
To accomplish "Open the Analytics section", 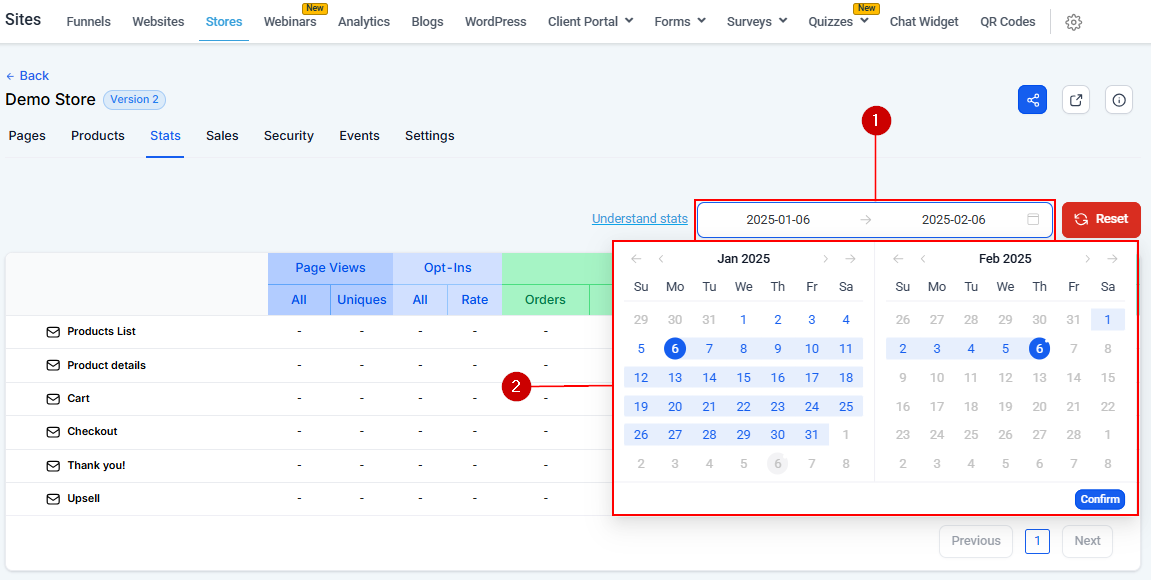I will 364,21.
